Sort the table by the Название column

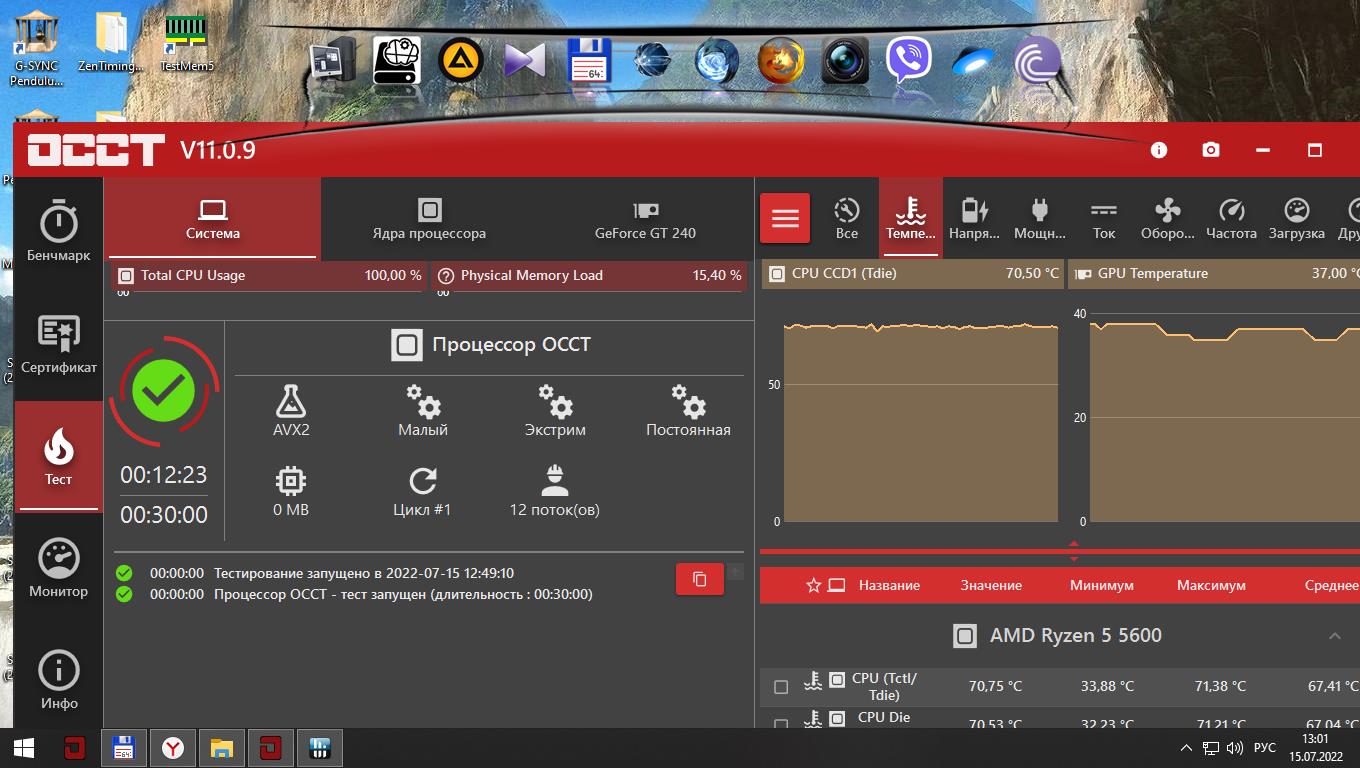(x=889, y=585)
